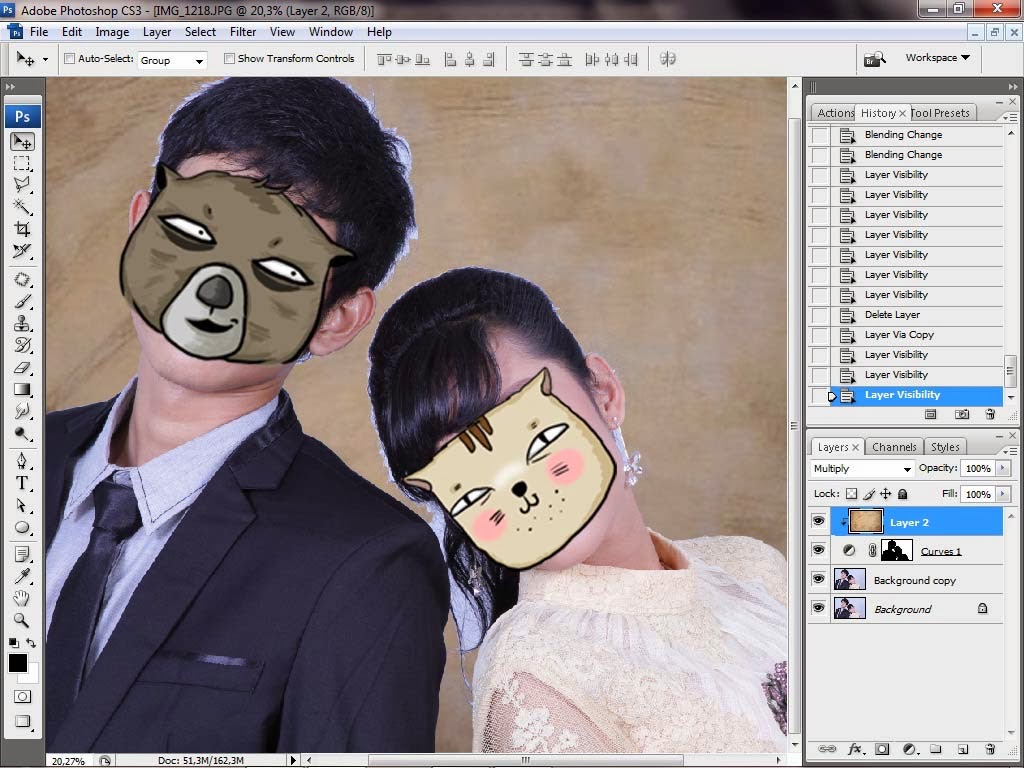Click the Delete Layer history state
The image size is (1024, 768).
coord(892,315)
